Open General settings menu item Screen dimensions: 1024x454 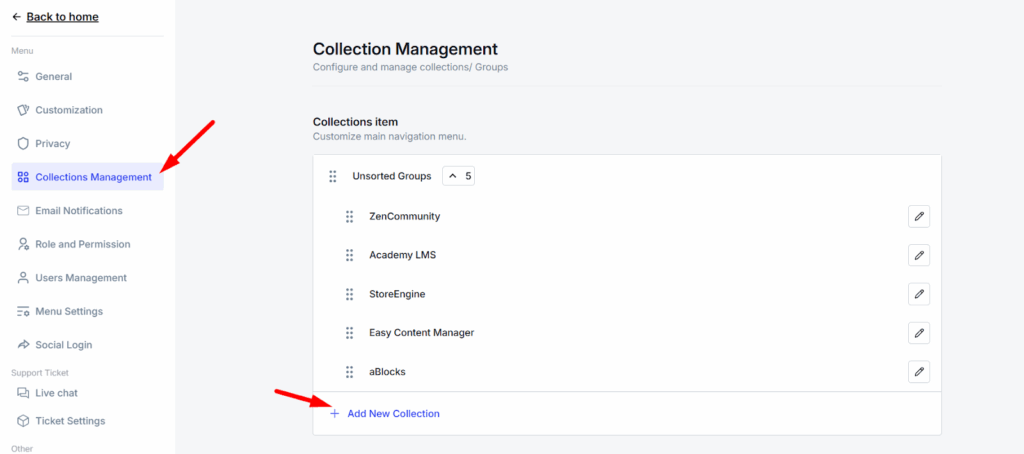[88, 76]
